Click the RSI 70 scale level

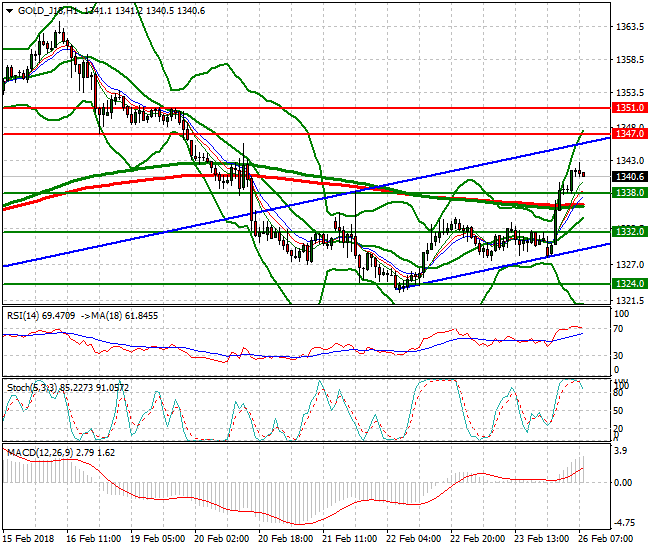618,329
